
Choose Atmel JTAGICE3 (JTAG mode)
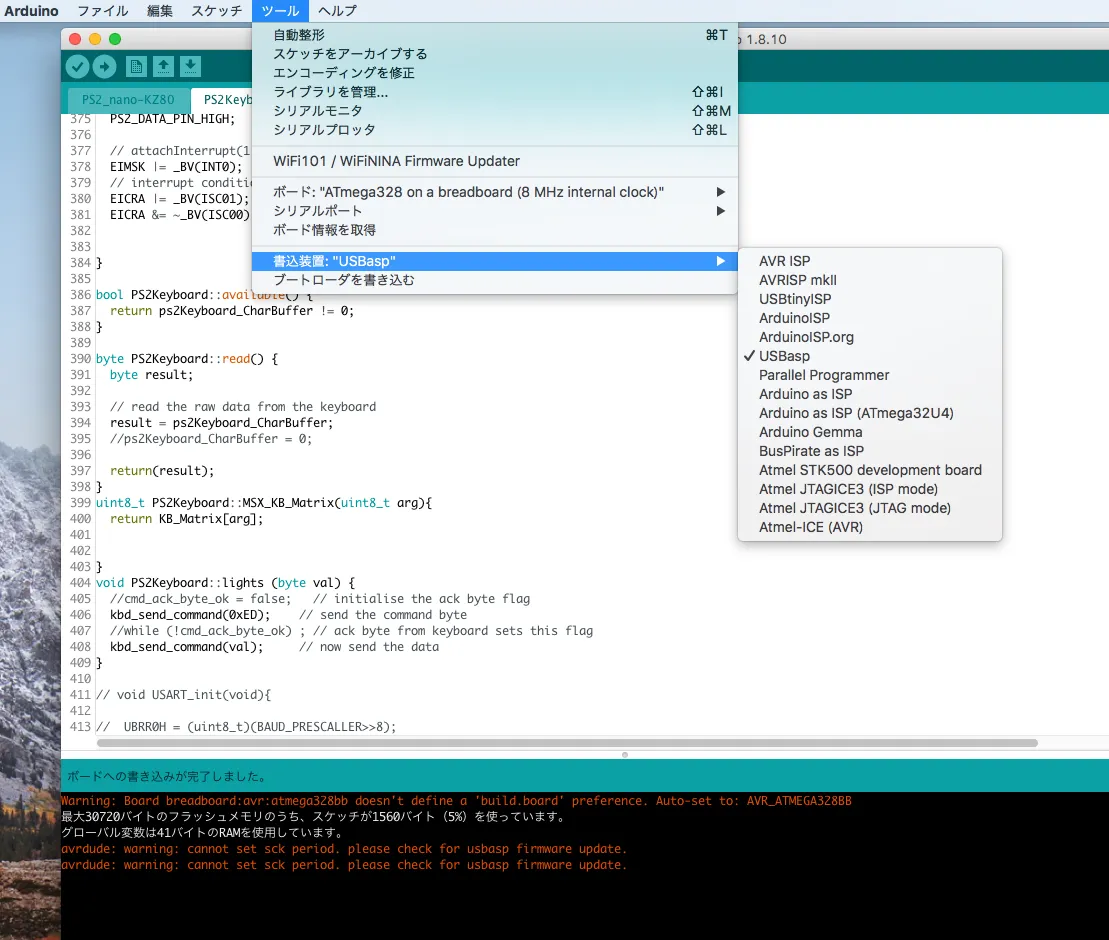pos(869,509)
